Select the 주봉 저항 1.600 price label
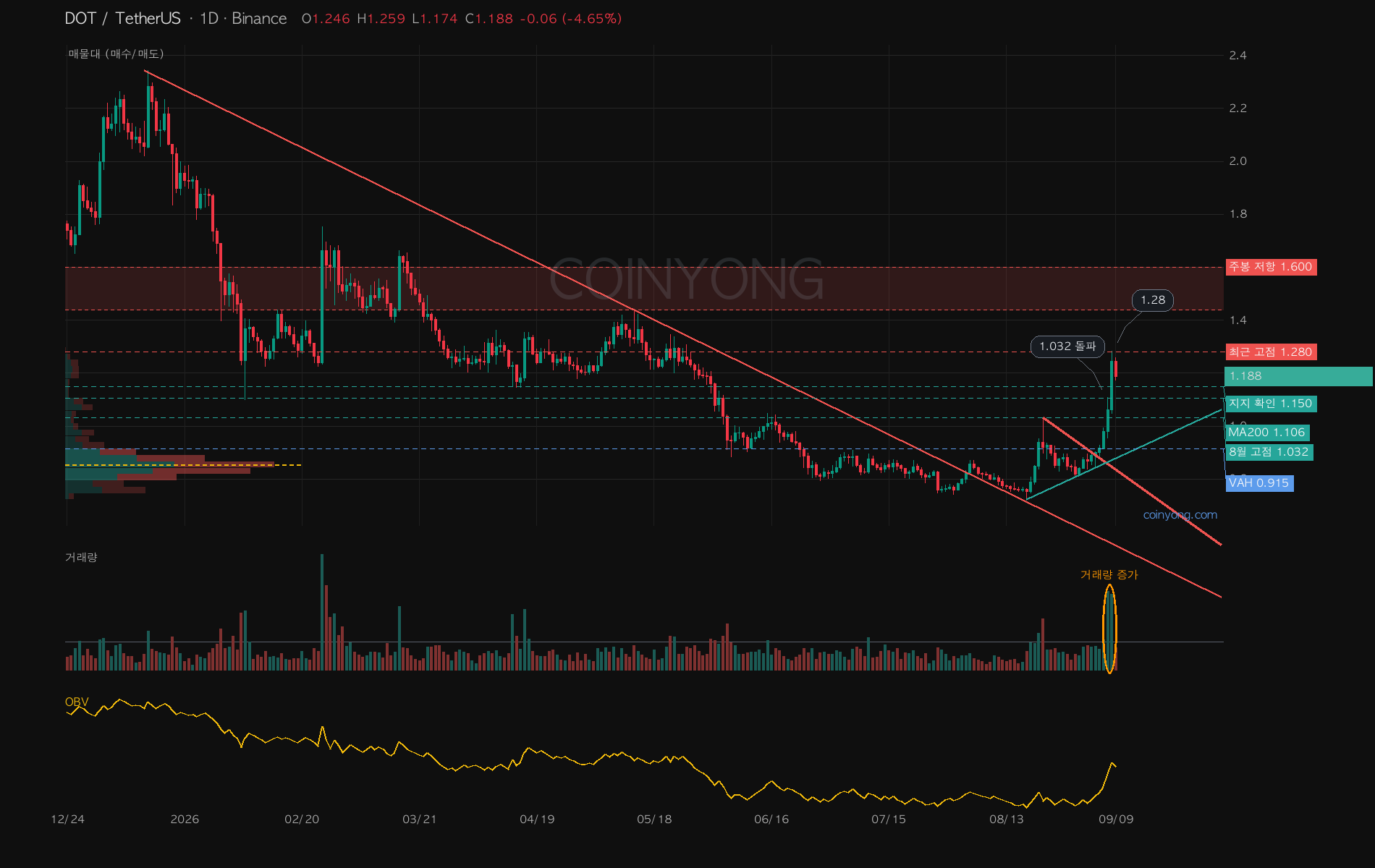Viewport: 1375px width, 868px height. coord(1271,267)
